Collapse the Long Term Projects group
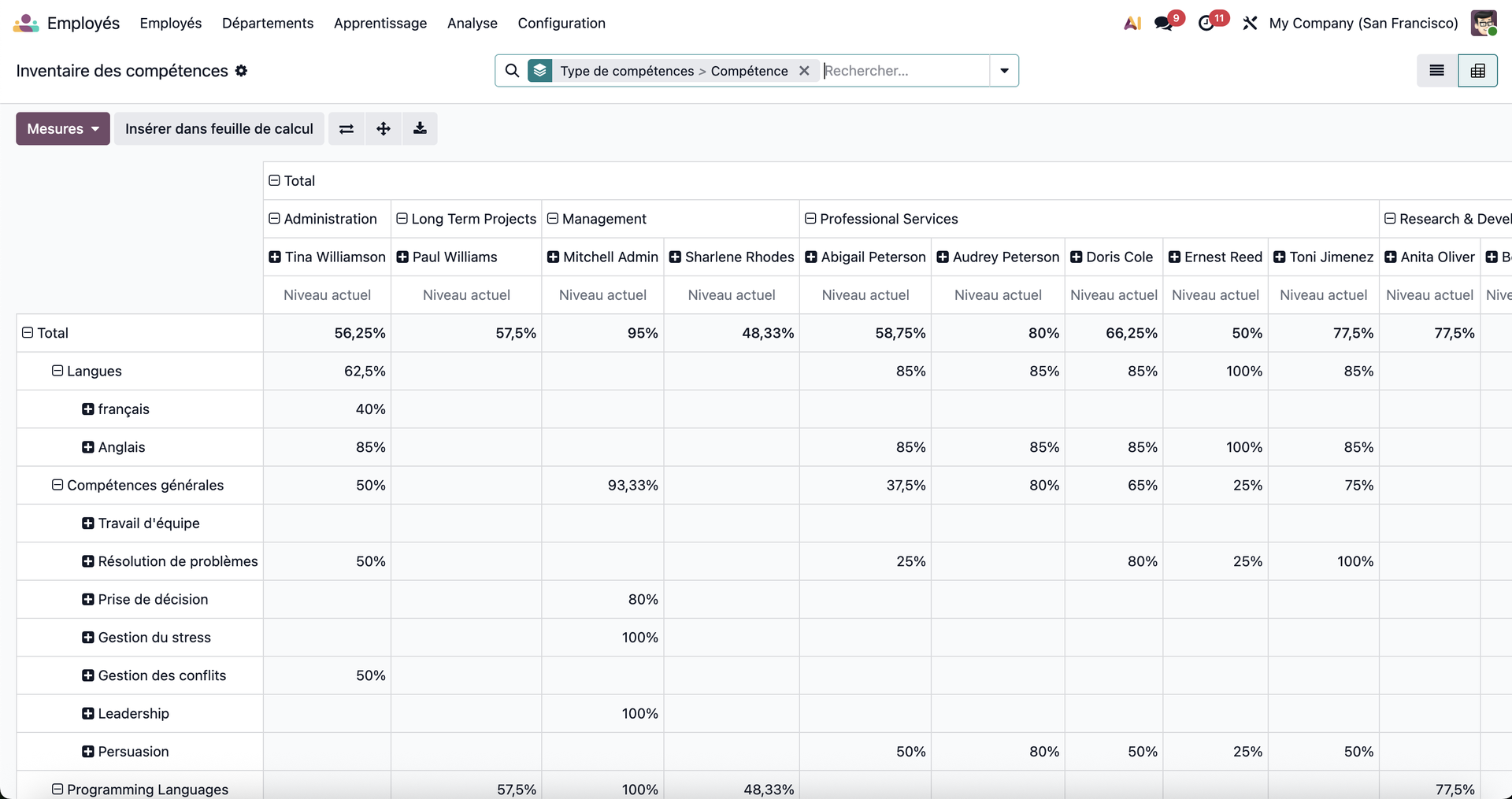The width and height of the screenshot is (1512, 799). [402, 219]
